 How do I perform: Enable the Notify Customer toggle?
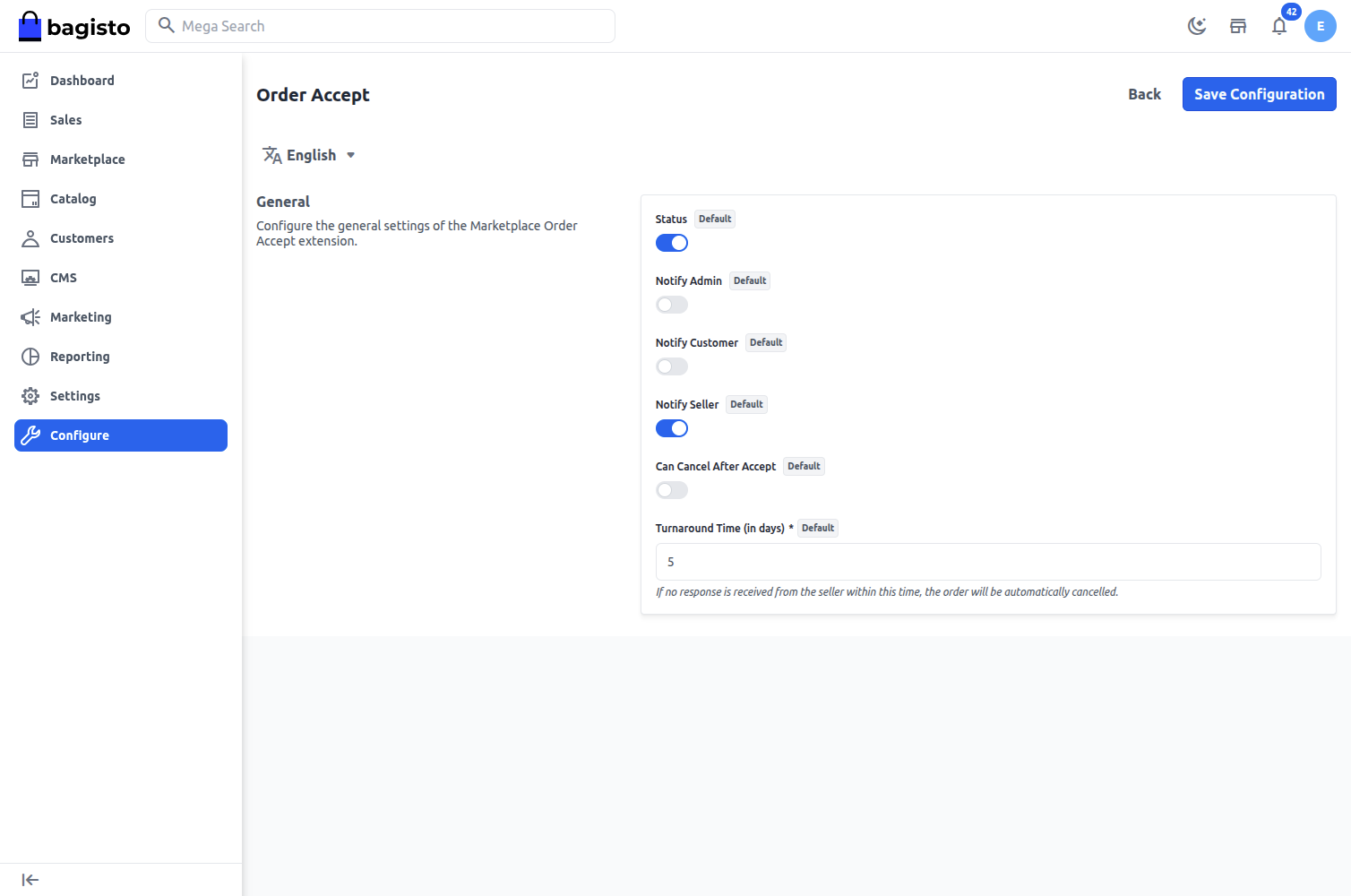[x=672, y=366]
